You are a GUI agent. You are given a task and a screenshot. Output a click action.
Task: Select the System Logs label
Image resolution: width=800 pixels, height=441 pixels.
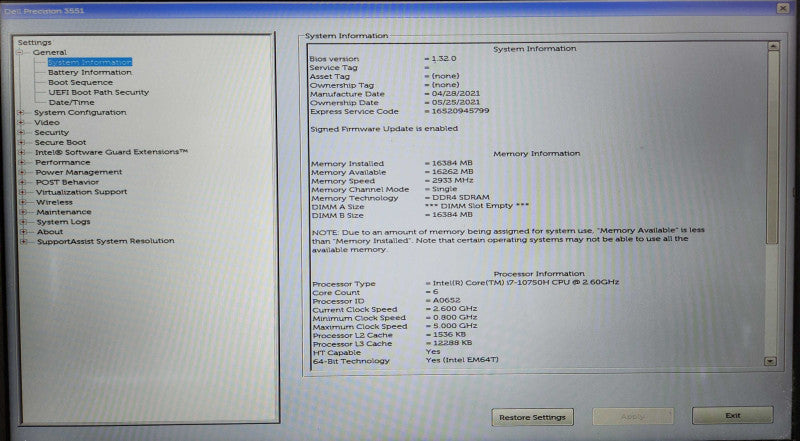coord(63,222)
